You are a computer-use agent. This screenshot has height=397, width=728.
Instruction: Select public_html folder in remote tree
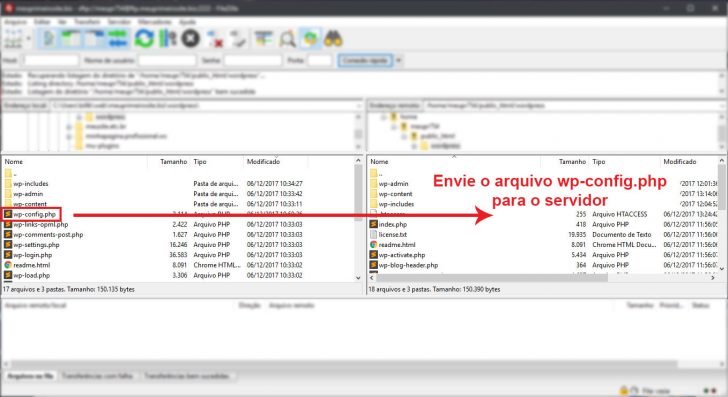click(437, 136)
